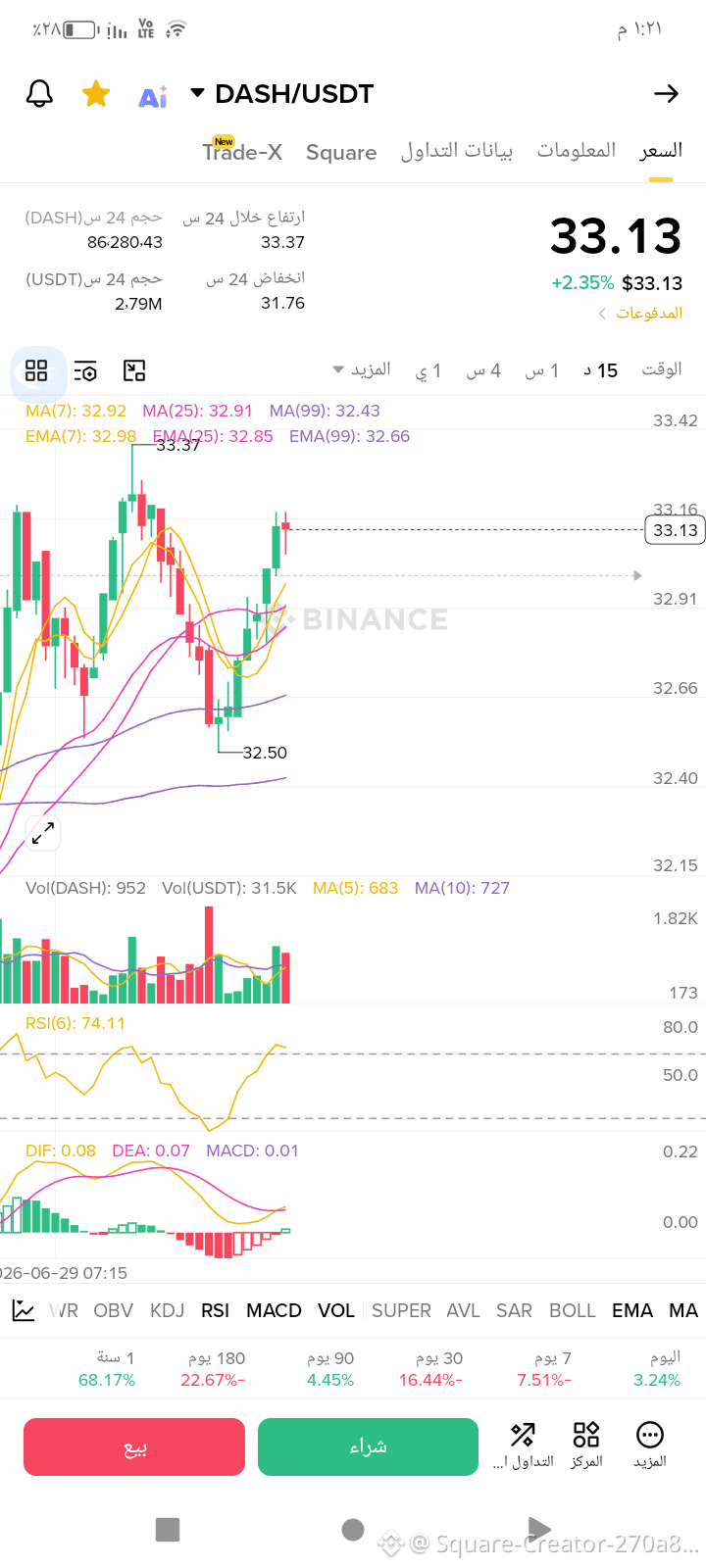The width and height of the screenshot is (706, 1568).
Task: Tap the 7 يوم performance value
Action: pos(544,1369)
